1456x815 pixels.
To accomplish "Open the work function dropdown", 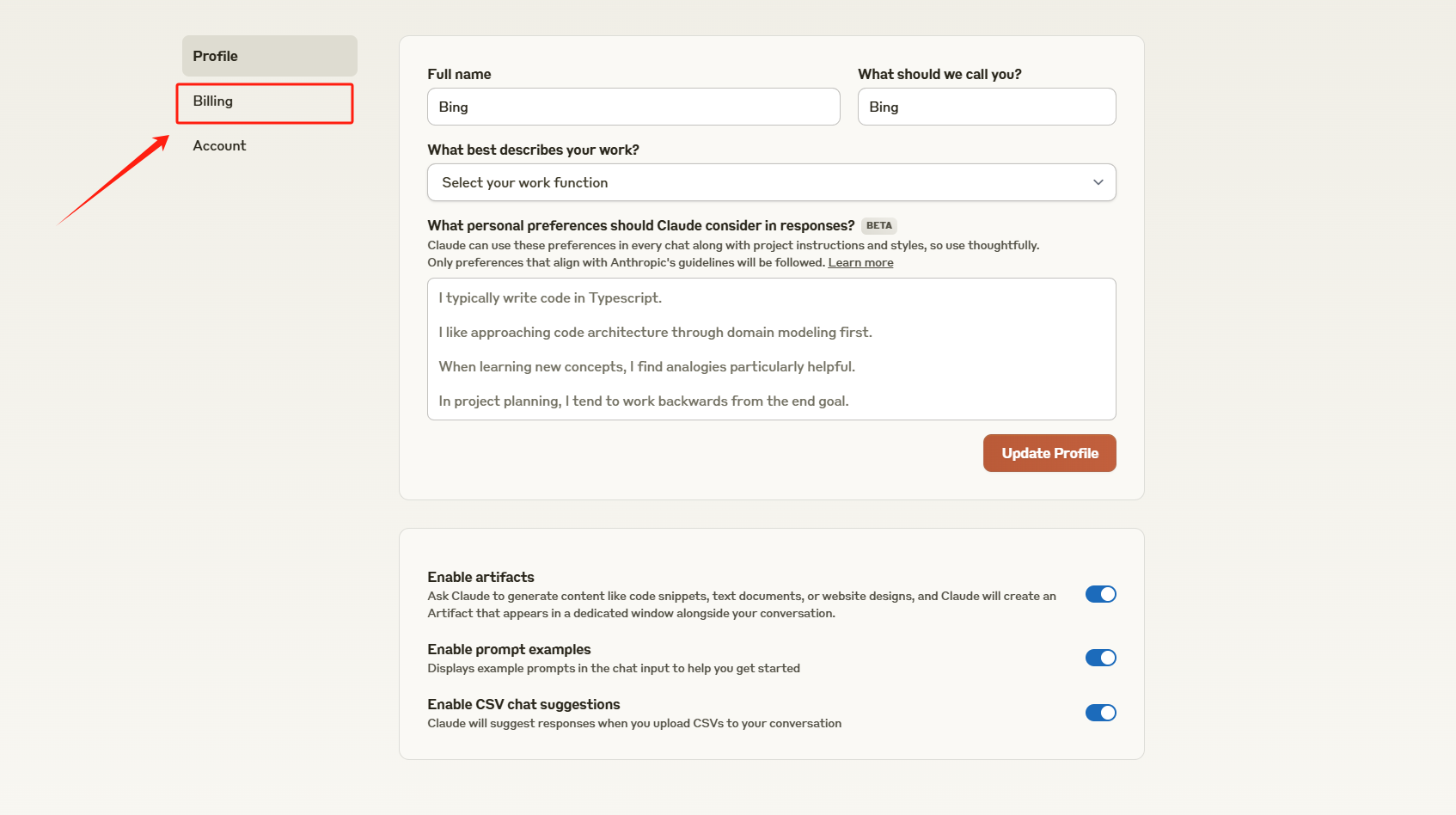I will [770, 183].
